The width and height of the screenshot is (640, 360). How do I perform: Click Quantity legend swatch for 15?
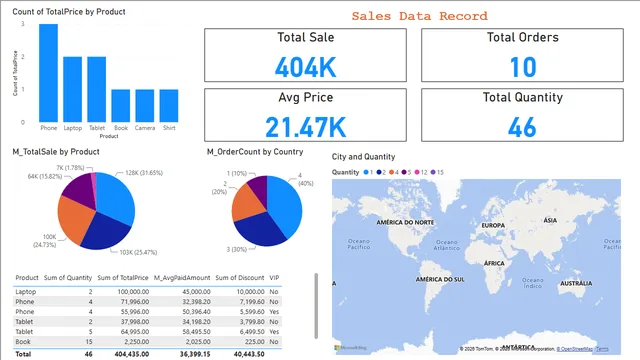[433, 172]
